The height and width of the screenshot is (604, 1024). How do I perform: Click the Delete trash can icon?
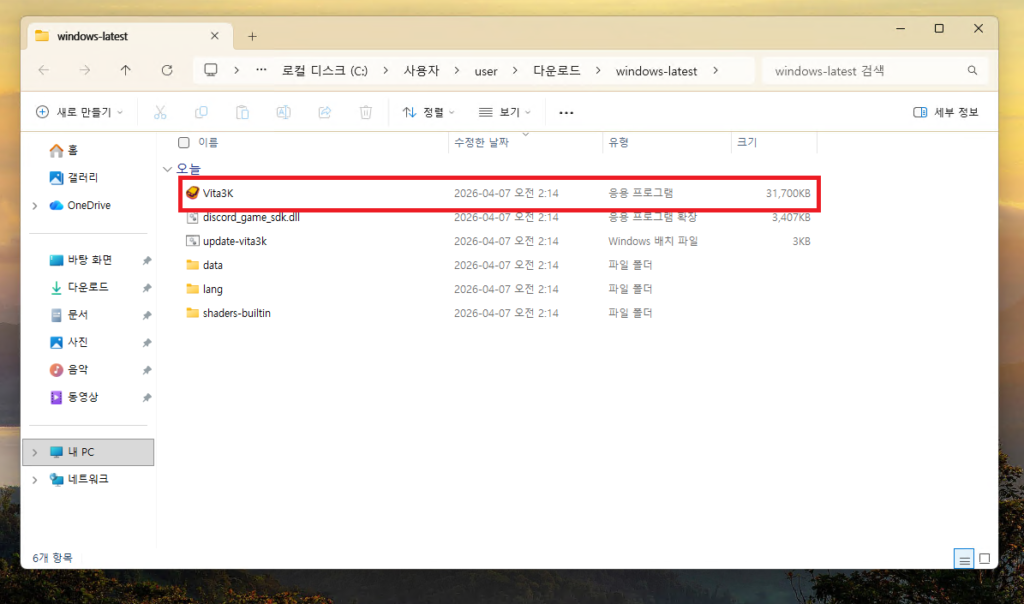[x=366, y=112]
